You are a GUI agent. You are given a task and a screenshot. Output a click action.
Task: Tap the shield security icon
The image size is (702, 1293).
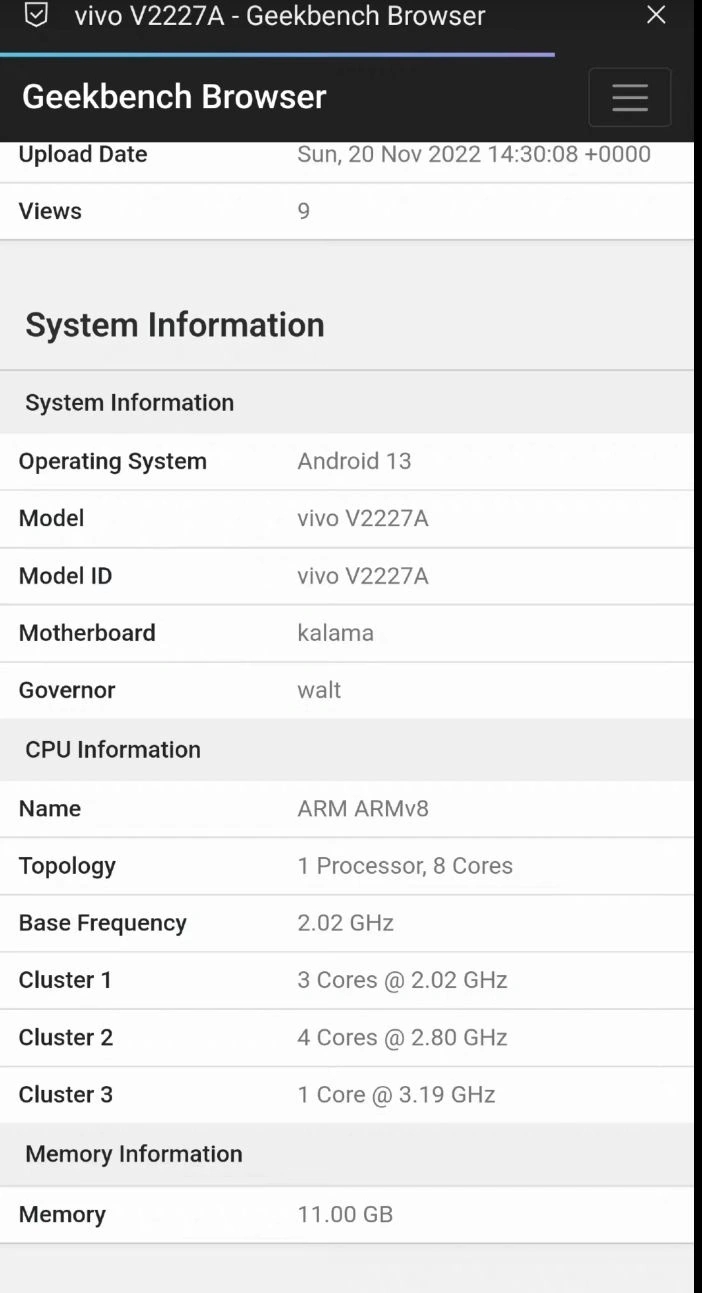[36, 16]
